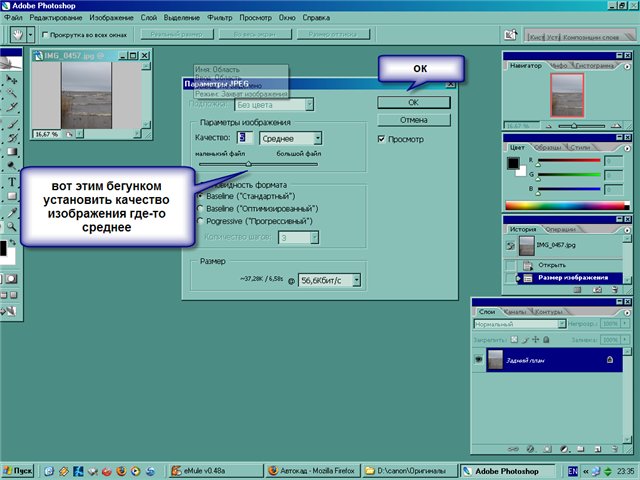Select the Gradient tool in toolbox
640x480 pixels.
tap(11, 151)
